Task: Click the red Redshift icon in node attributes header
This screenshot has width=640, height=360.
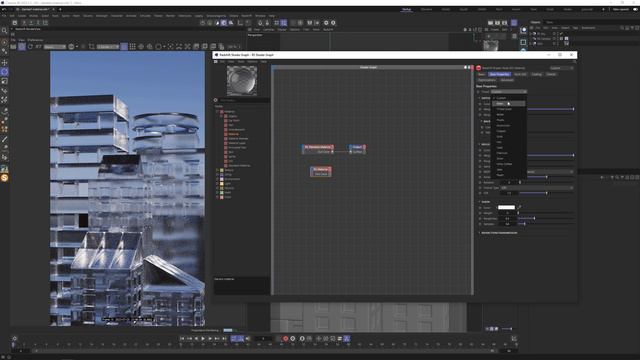Action: (478, 68)
